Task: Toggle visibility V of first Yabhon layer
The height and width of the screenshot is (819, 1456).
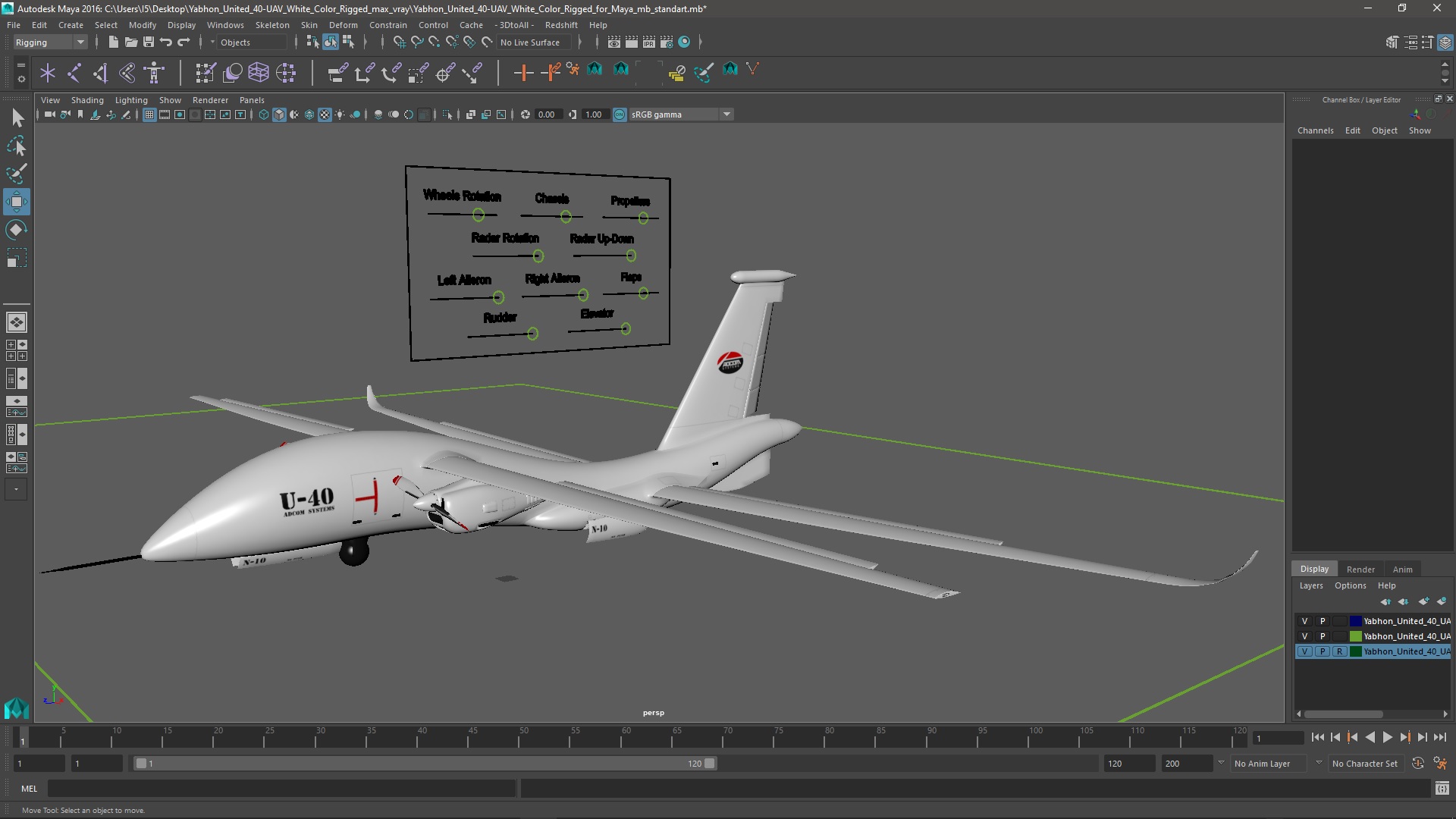Action: coord(1304,621)
